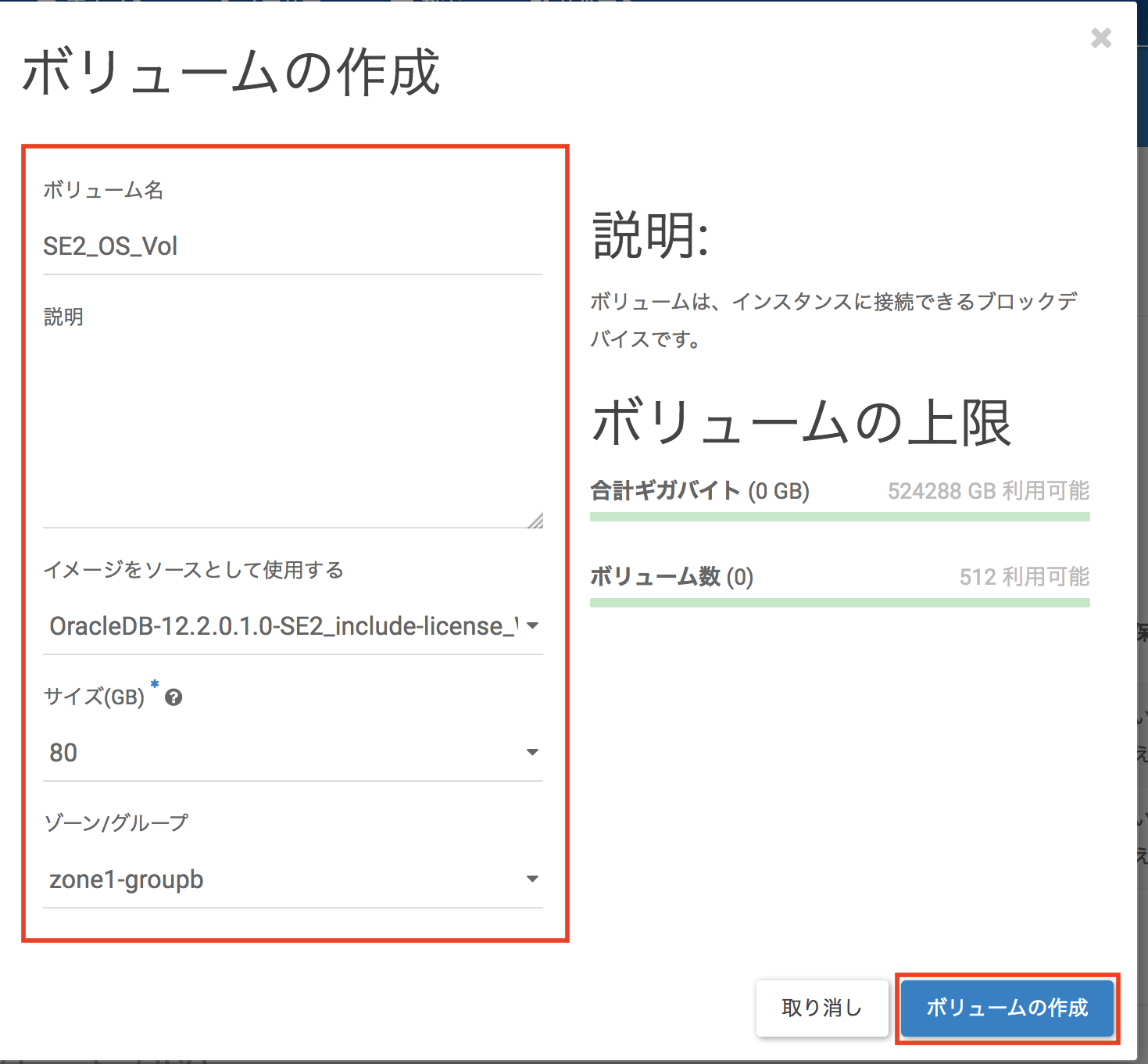Click the ゾーン/グループ field label
1148x1064 pixels.
click(116, 822)
